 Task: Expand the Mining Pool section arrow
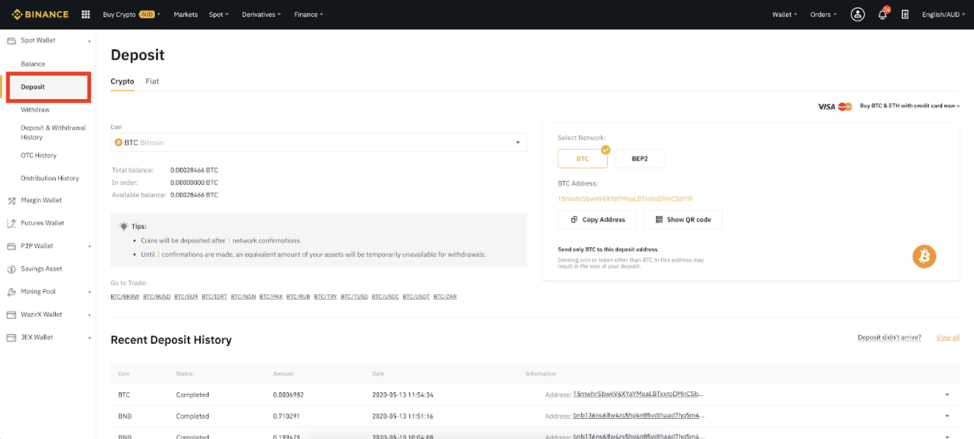click(89, 292)
